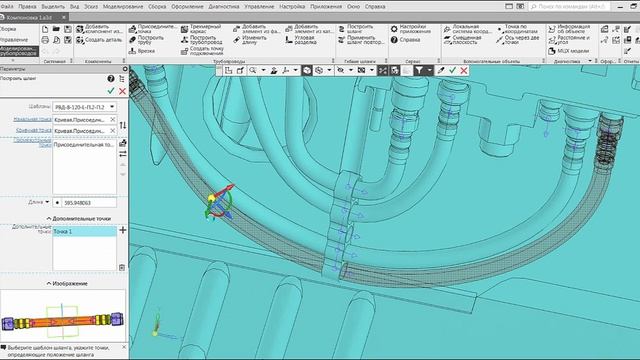Click the Справка ribbon button
Image resolution: width=640 pixels, height=360 pixels.
point(405,40)
